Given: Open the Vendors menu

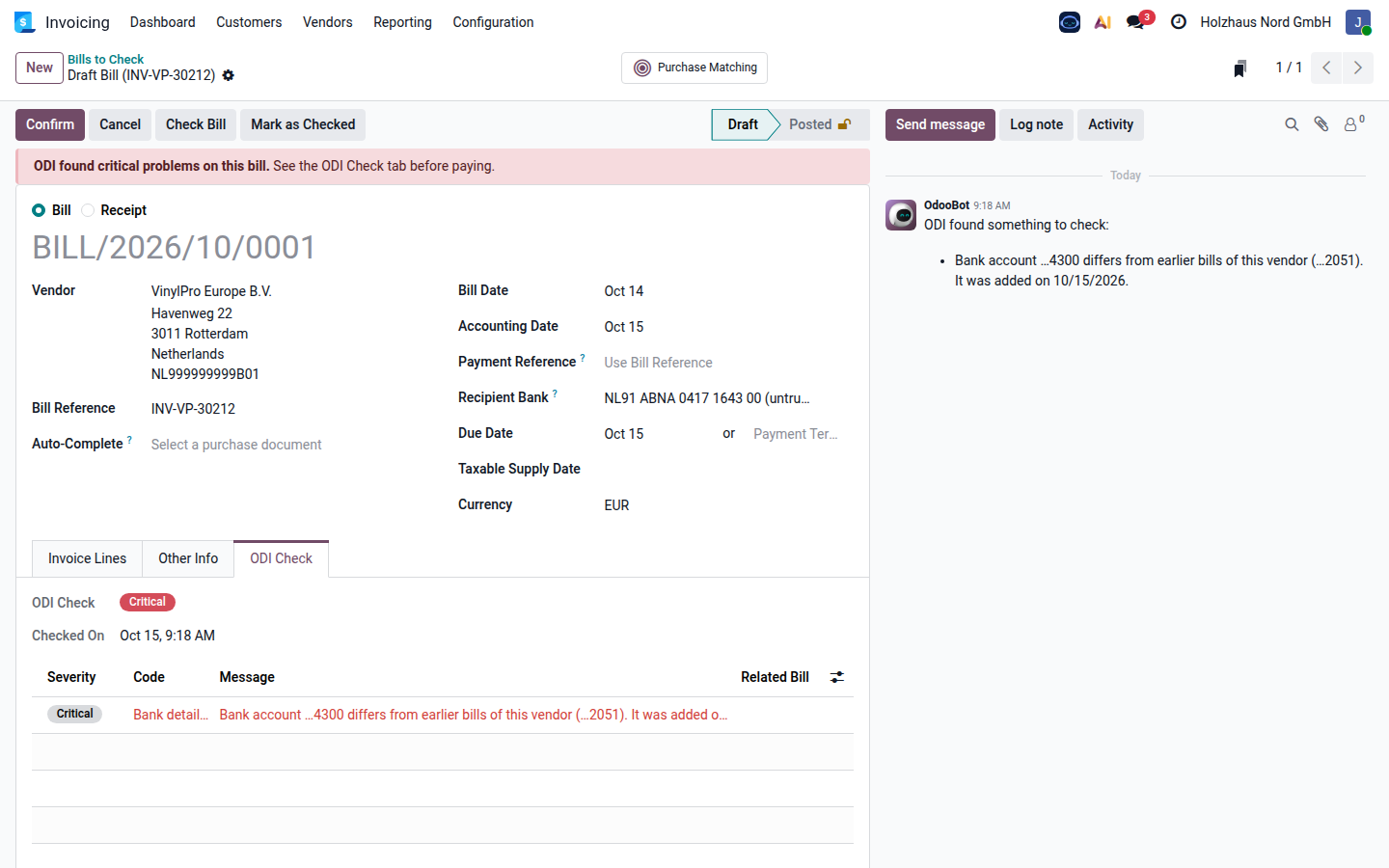Looking at the screenshot, I should (328, 22).
